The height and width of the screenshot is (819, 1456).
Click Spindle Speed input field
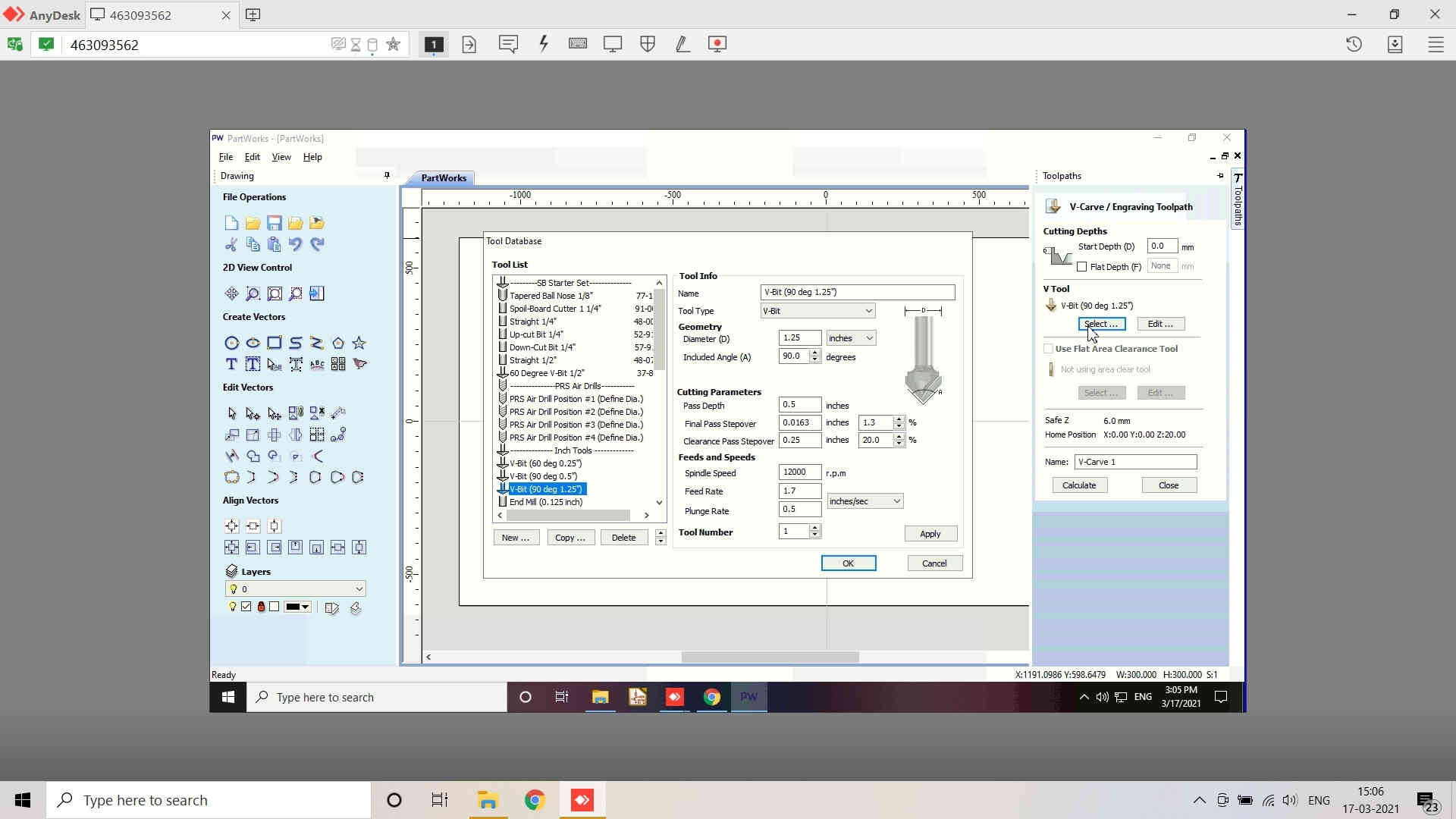(x=800, y=472)
